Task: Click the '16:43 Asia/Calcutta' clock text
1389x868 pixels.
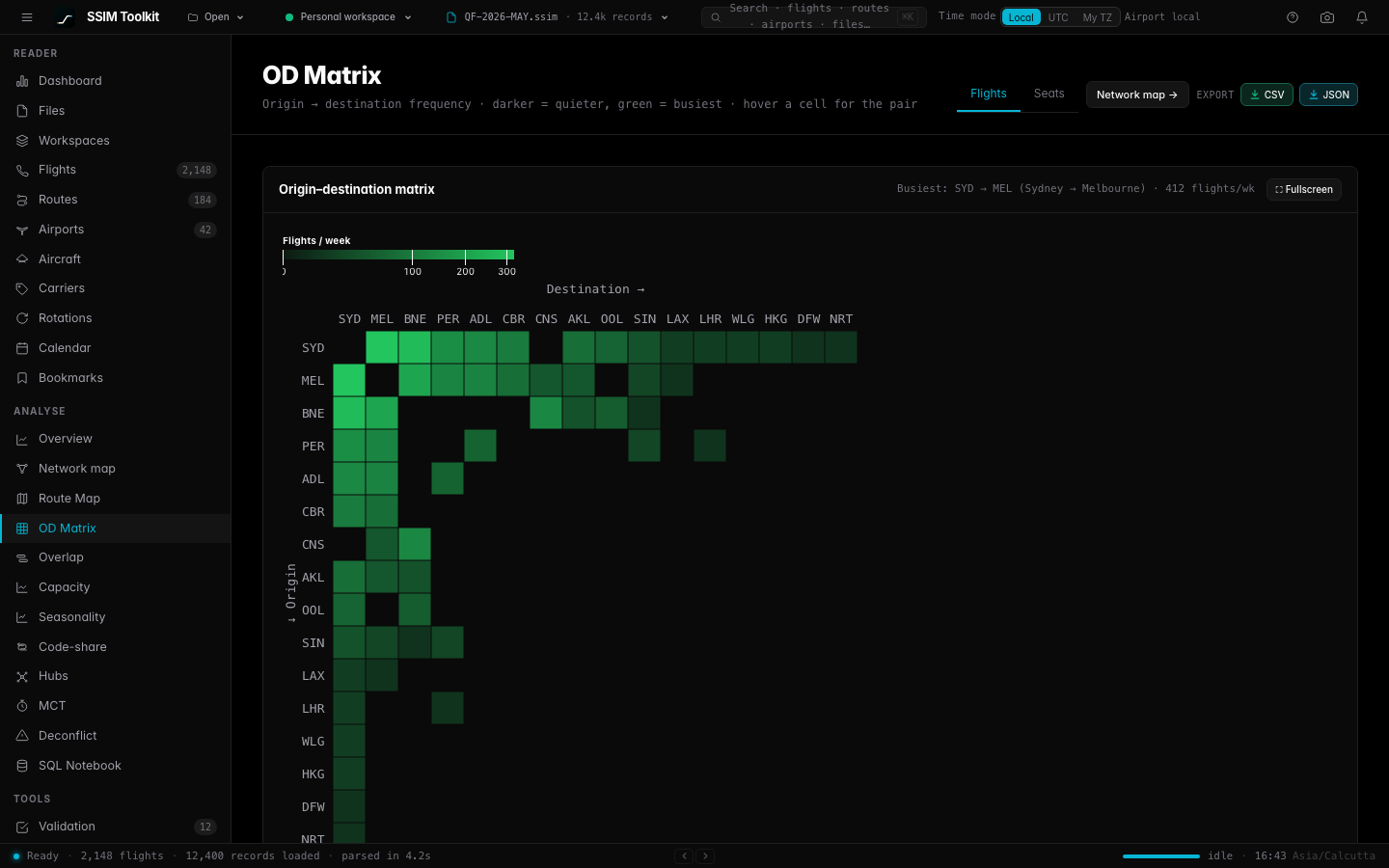Action: point(1315,855)
